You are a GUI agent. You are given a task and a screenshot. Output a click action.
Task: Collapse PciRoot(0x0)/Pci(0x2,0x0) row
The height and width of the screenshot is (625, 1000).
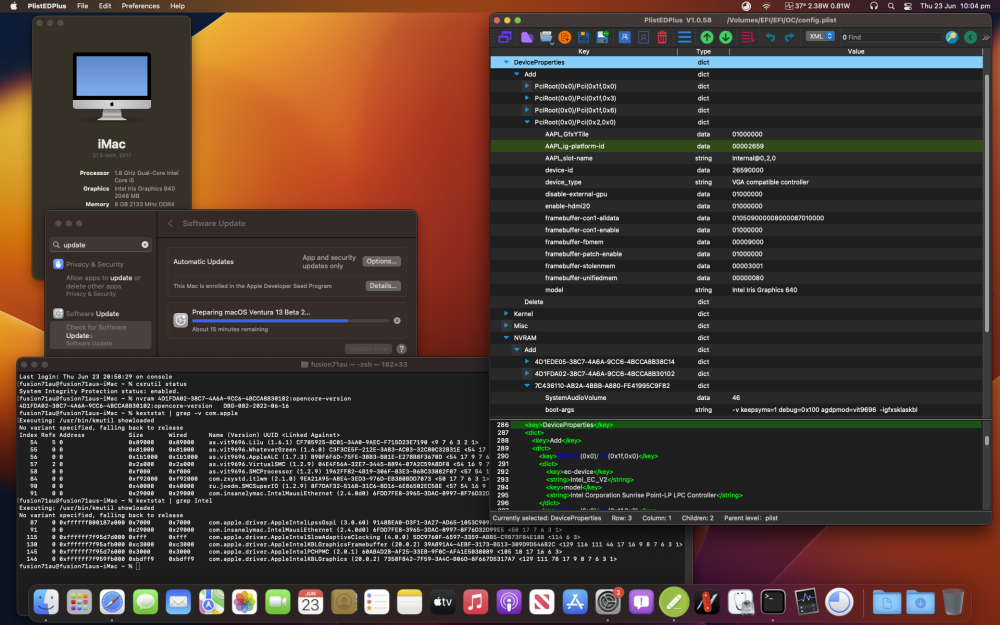527,122
